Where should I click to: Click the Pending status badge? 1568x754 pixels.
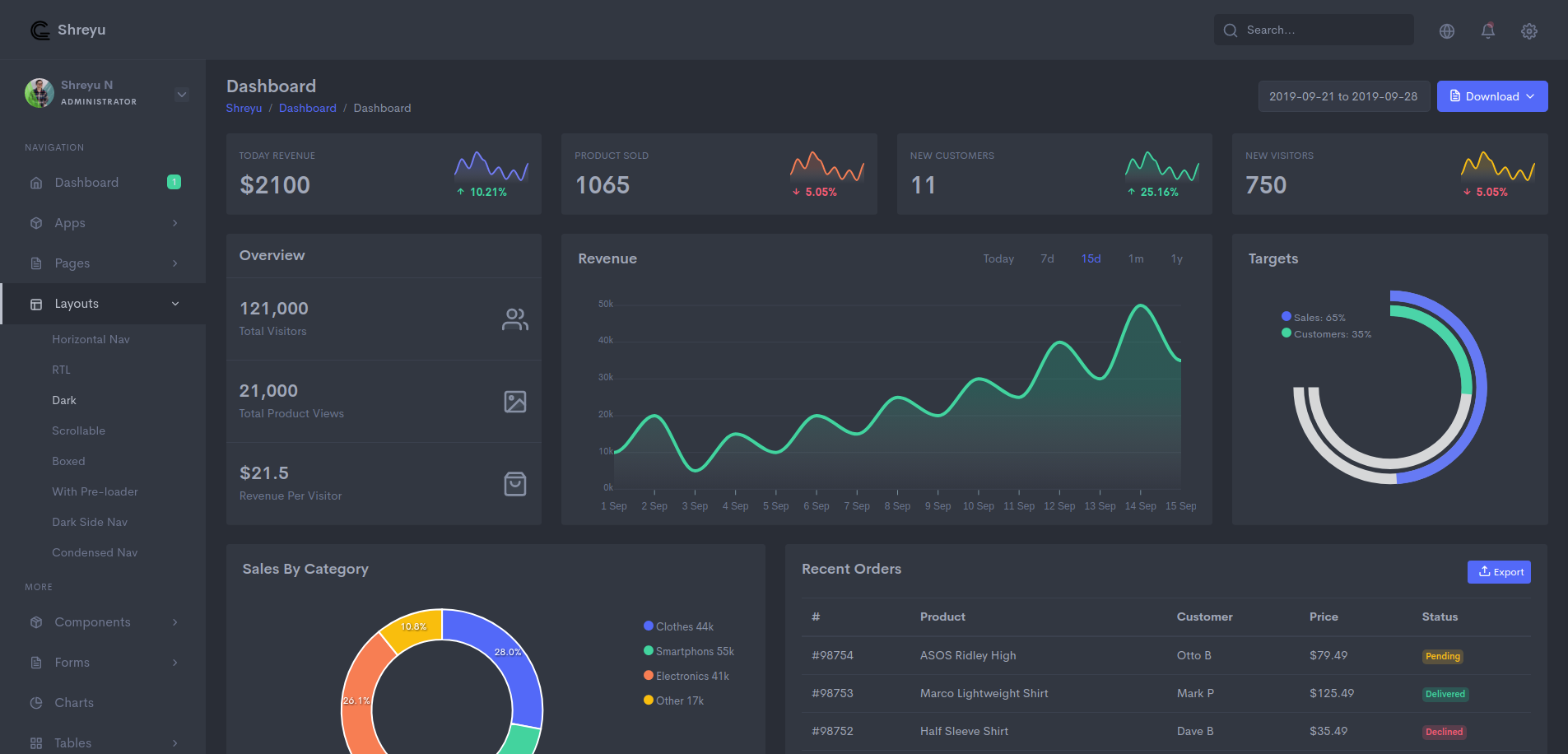[1443, 656]
